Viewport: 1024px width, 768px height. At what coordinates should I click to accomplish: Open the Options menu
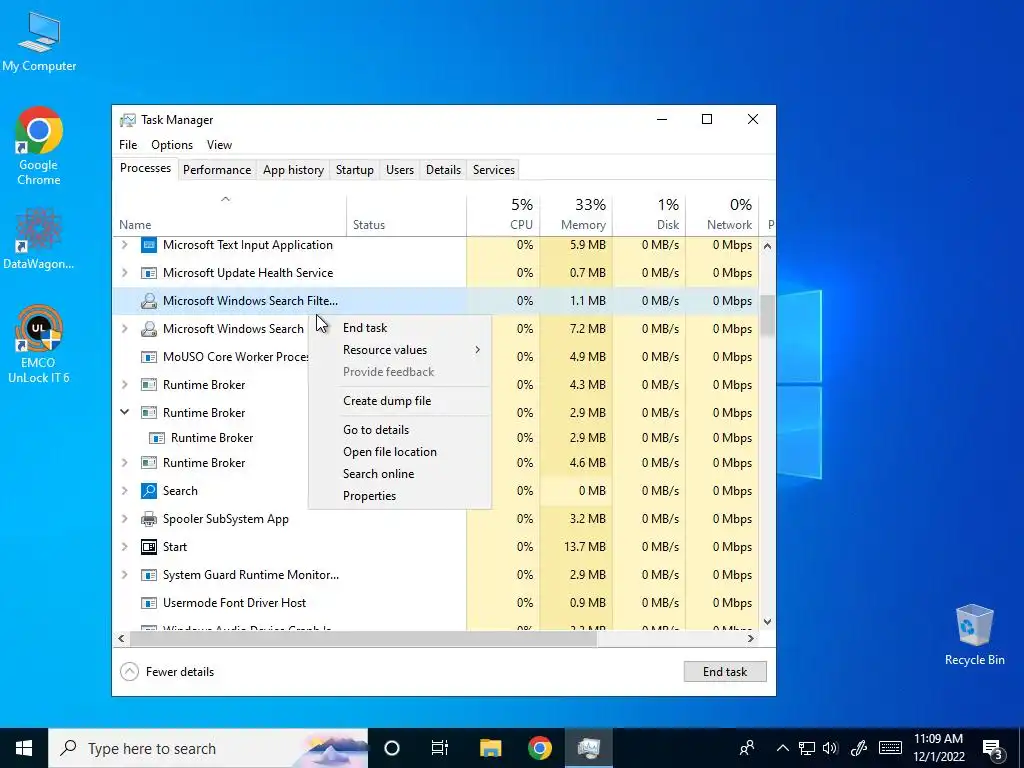point(172,145)
